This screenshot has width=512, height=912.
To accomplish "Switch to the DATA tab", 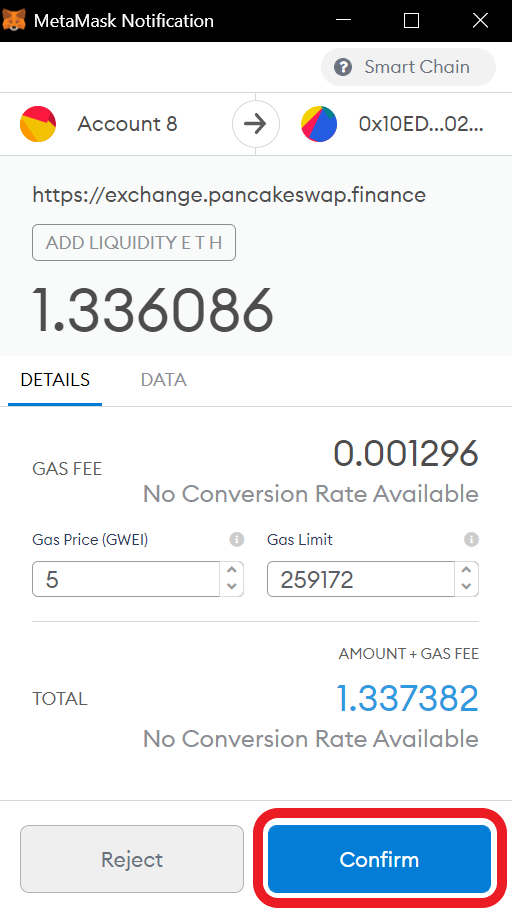I will tap(163, 380).
